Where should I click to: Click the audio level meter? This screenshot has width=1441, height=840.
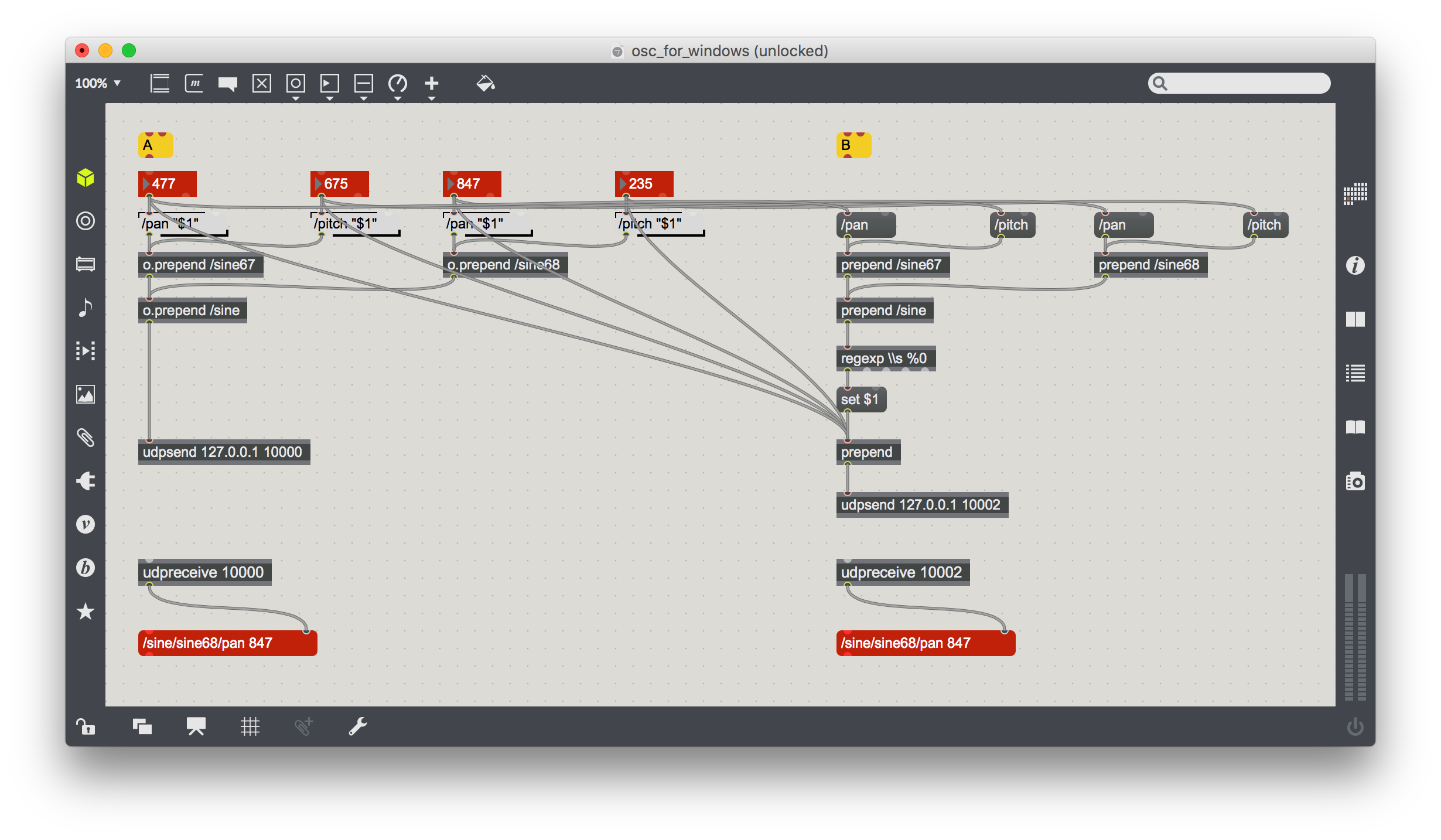tap(1355, 637)
